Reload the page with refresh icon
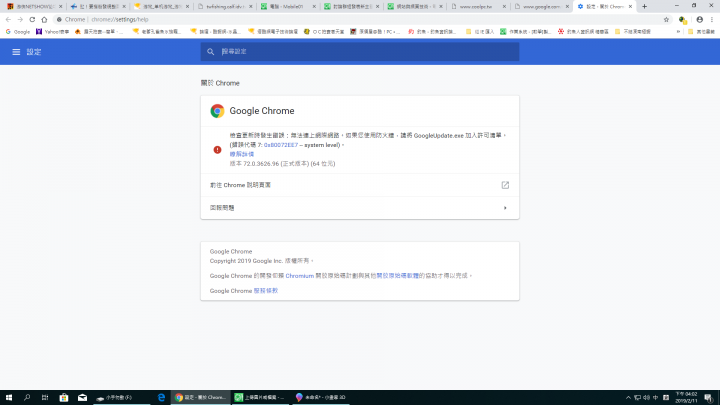 coord(32,19)
